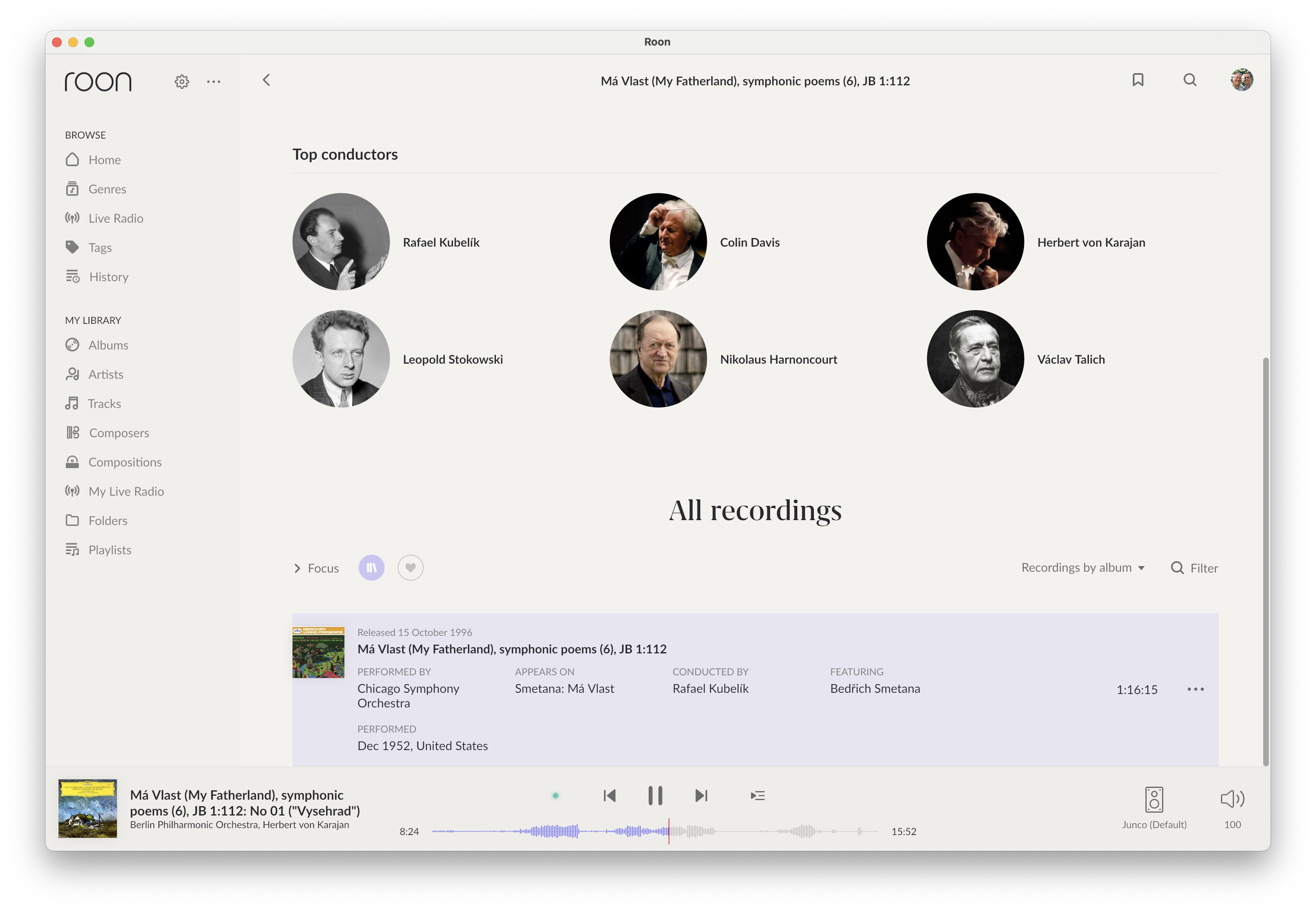Viewport: 1316px width, 911px height.
Task: Open conductor Nikolaus Harnoncourt
Action: click(x=778, y=359)
